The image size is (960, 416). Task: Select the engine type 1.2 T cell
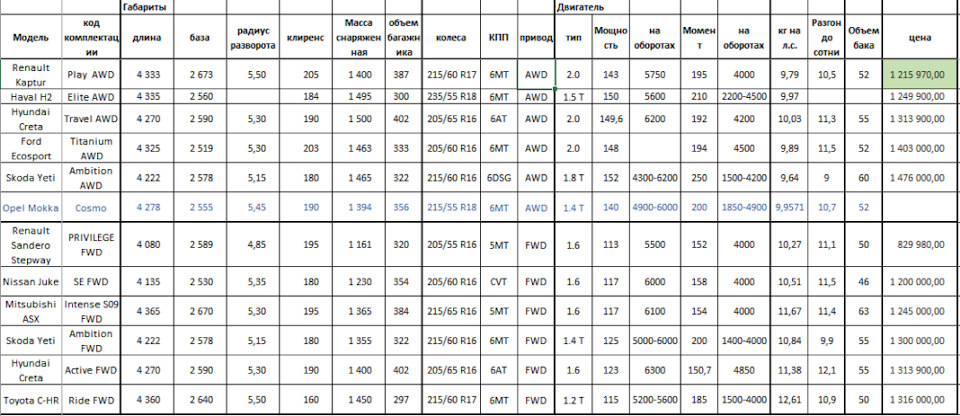click(573, 399)
